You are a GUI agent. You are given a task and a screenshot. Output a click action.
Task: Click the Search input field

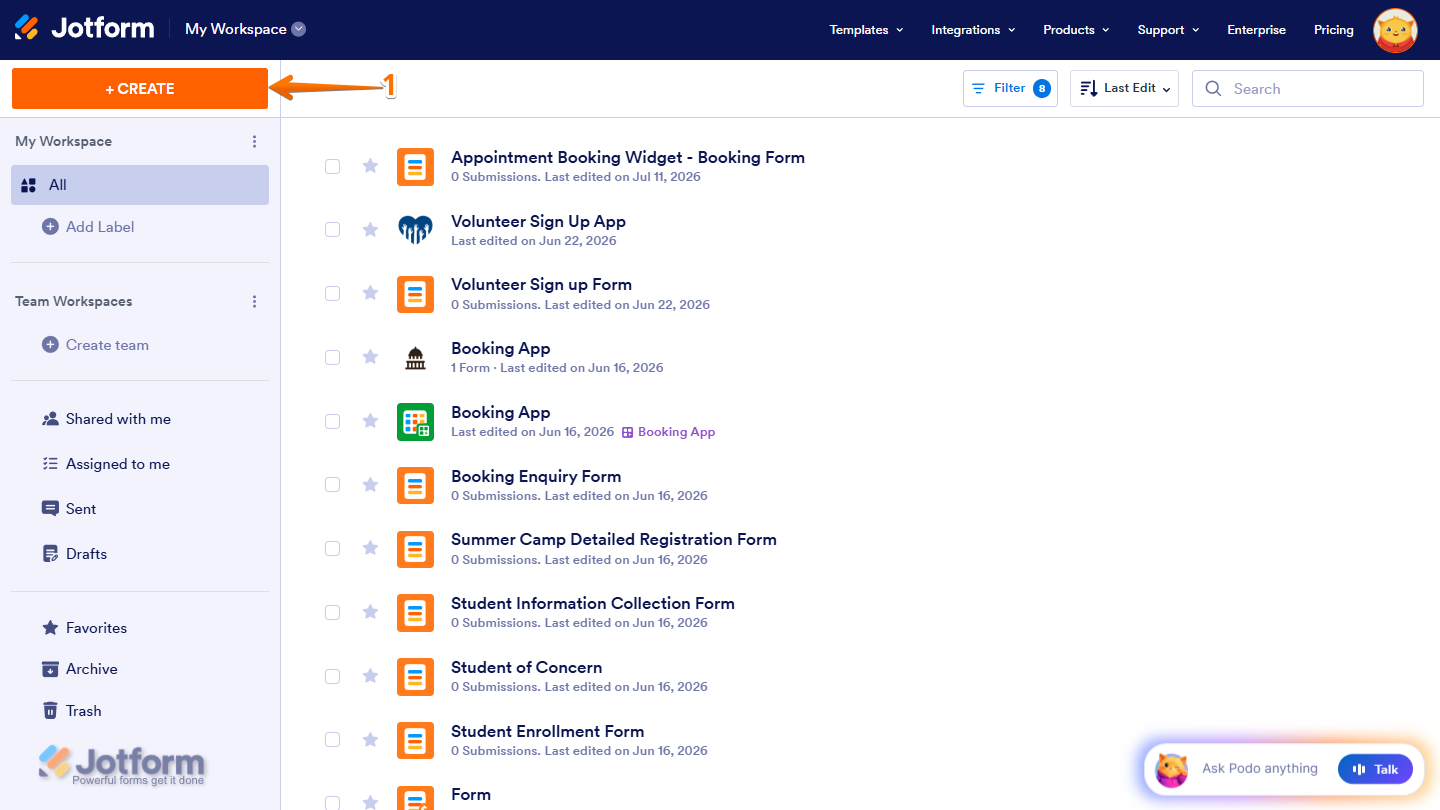[x=1308, y=88]
